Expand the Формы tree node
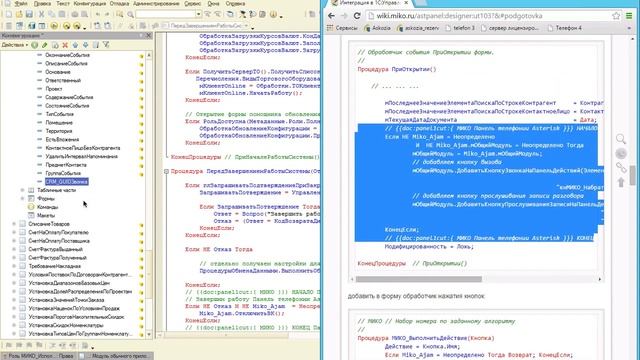Image resolution: width=640 pixels, height=360 pixels. pyautogui.click(x=22, y=198)
